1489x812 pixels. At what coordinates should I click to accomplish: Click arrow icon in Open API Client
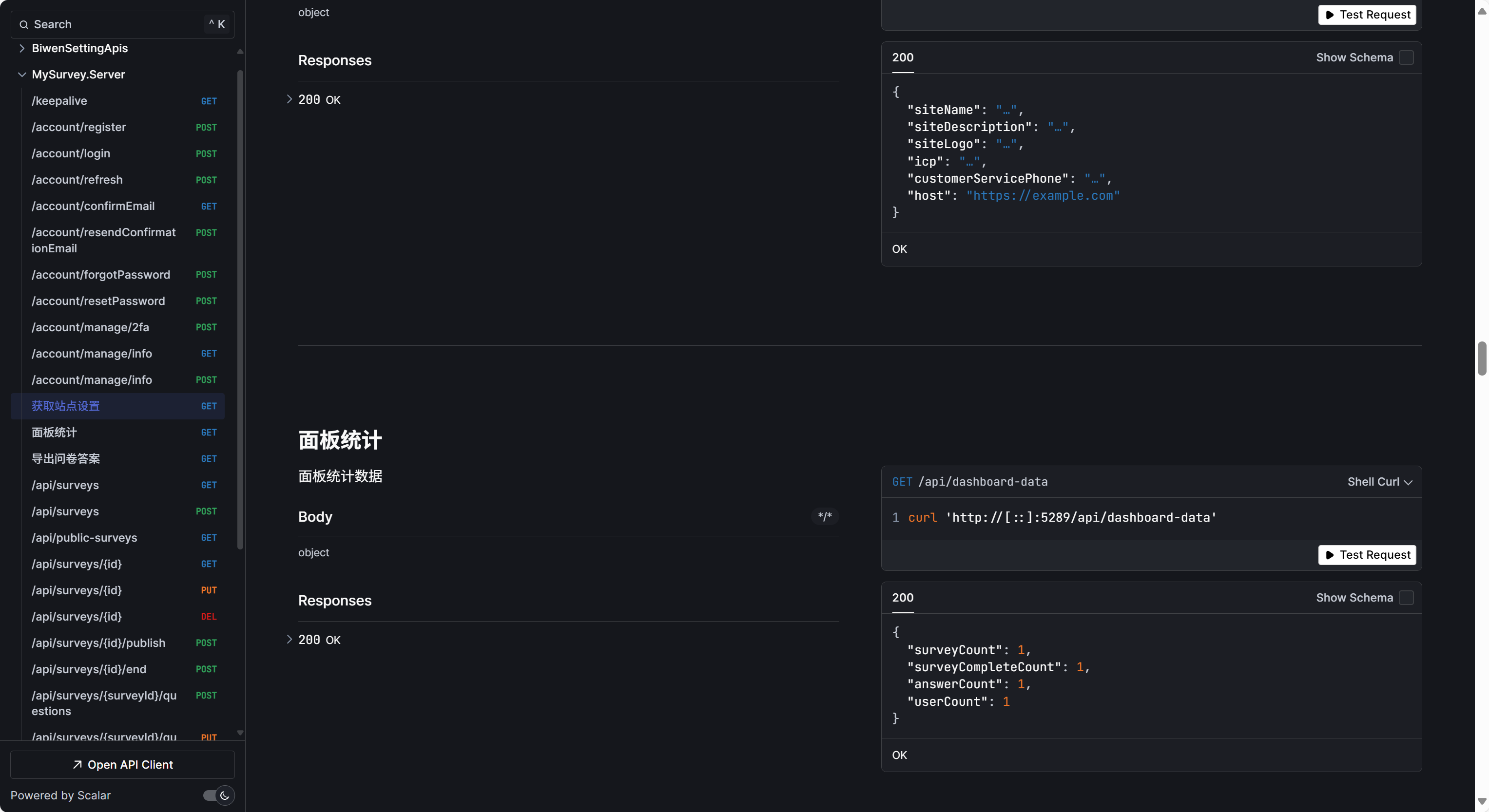click(77, 765)
